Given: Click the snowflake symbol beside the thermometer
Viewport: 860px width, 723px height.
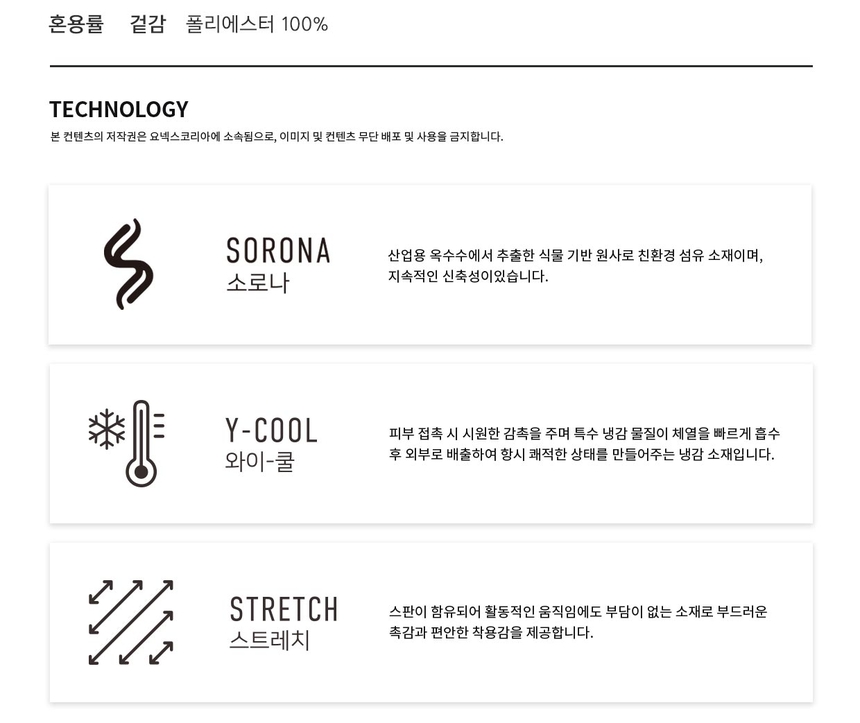Looking at the screenshot, I should coord(106,430).
